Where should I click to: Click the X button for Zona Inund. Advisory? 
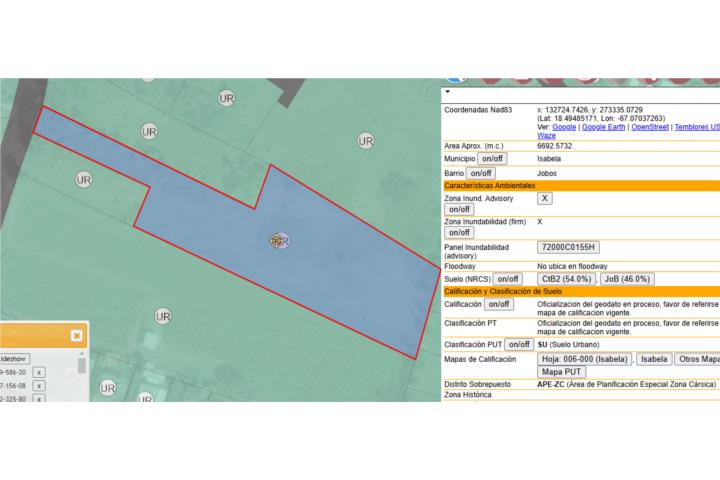pyautogui.click(x=545, y=198)
